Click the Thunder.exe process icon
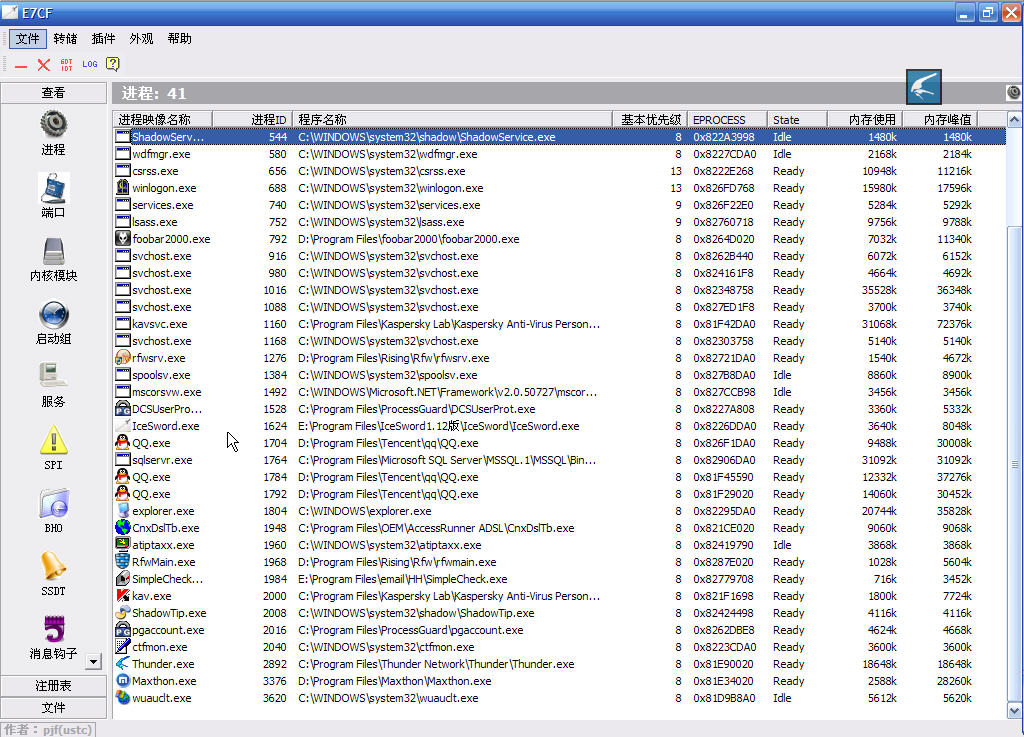This screenshot has width=1024, height=737. point(122,663)
